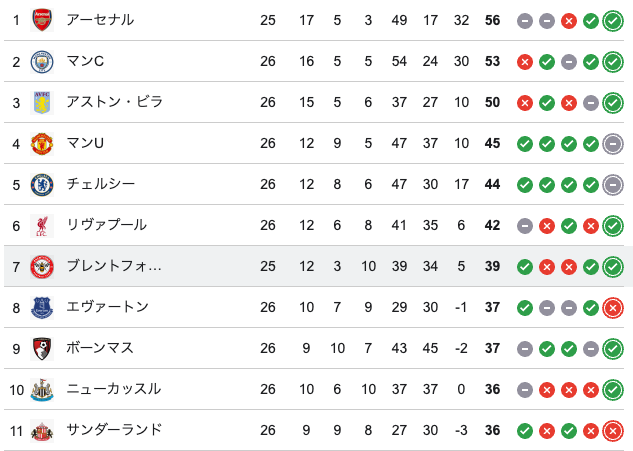Click the Everton club crest icon

(x=41, y=307)
